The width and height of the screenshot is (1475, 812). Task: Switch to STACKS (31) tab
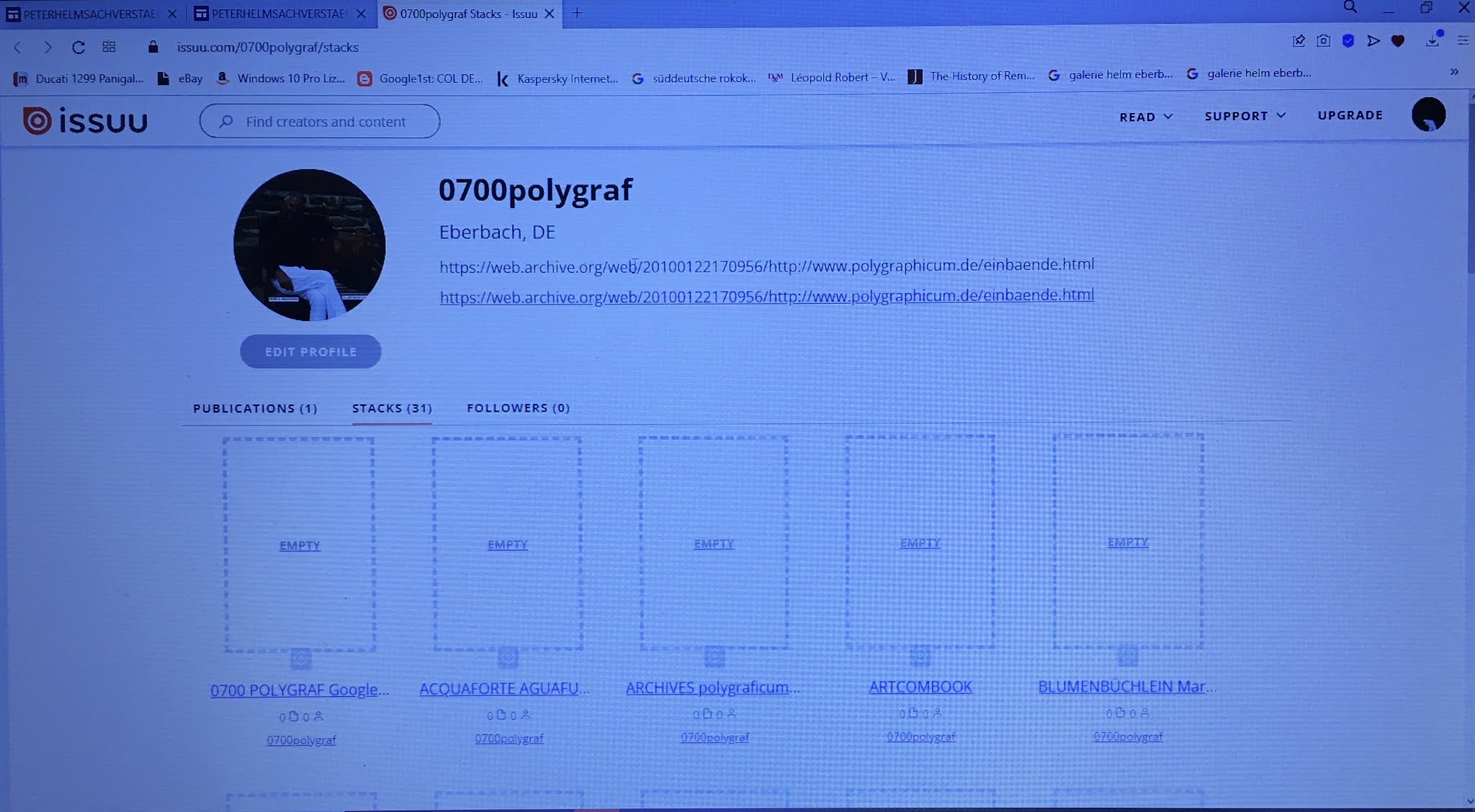click(x=392, y=408)
